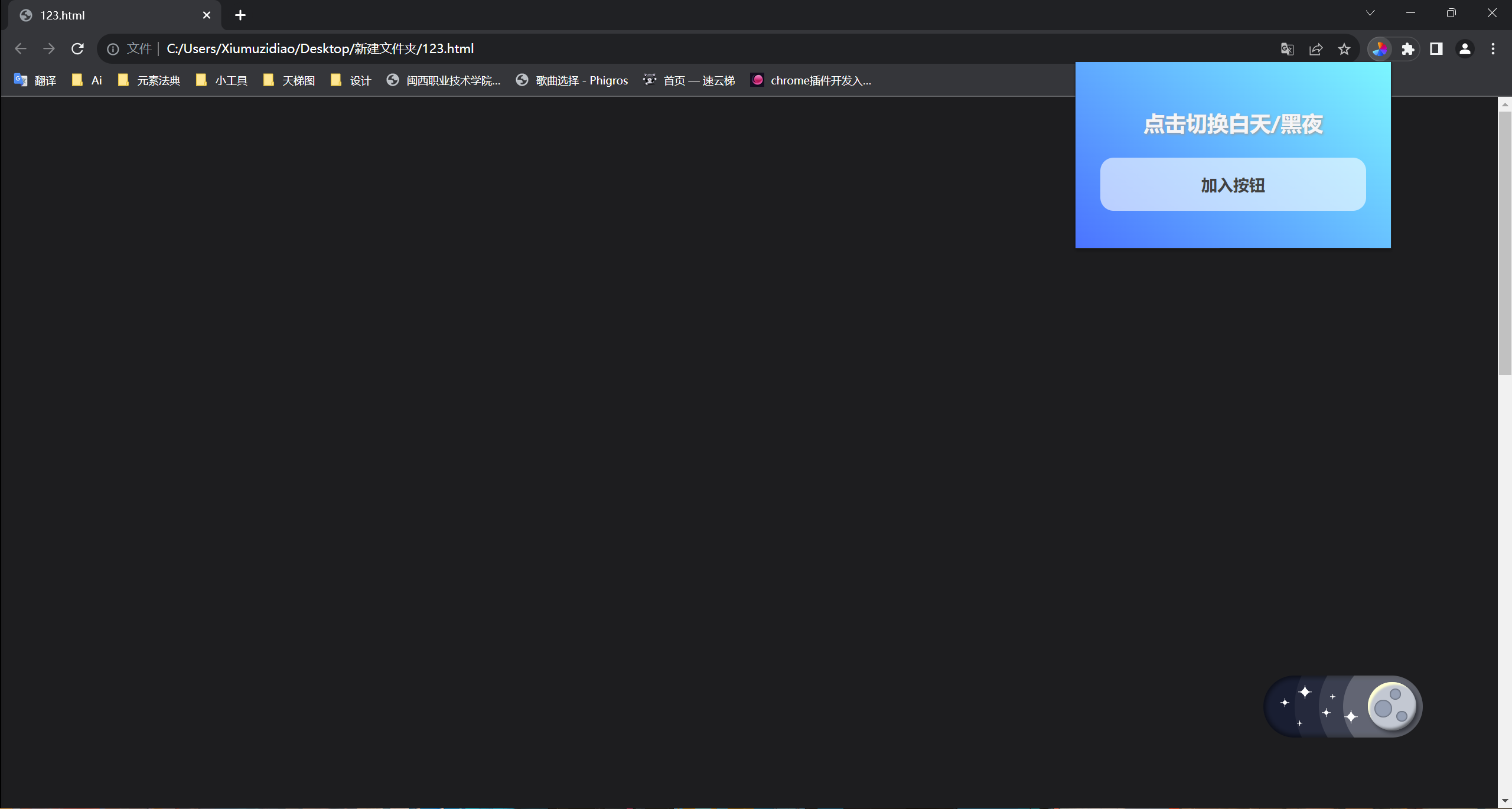
Task: Open Chrome's three-dot menu
Action: (1493, 49)
